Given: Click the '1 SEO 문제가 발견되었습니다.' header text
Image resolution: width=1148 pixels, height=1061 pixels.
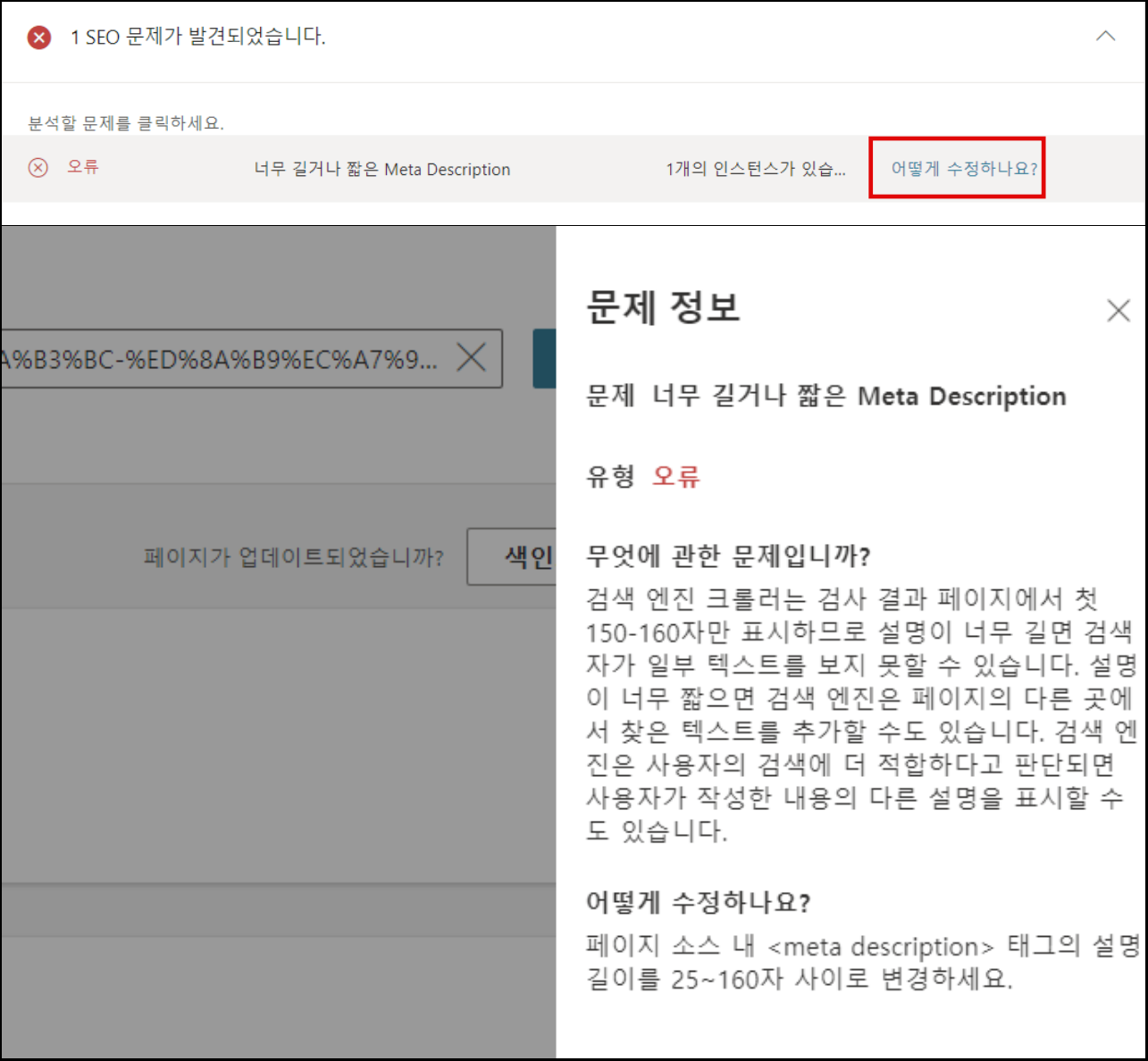Looking at the screenshot, I should 197,37.
